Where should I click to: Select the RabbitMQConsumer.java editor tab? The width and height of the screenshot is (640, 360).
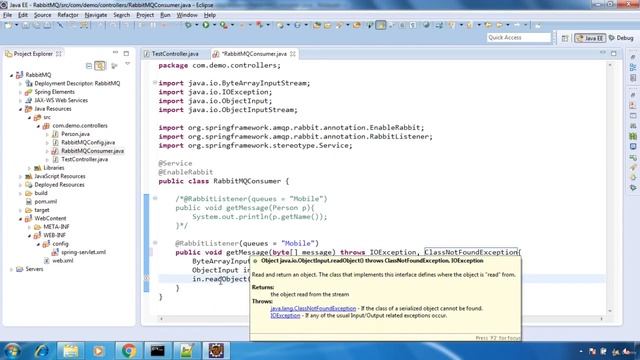click(254, 54)
